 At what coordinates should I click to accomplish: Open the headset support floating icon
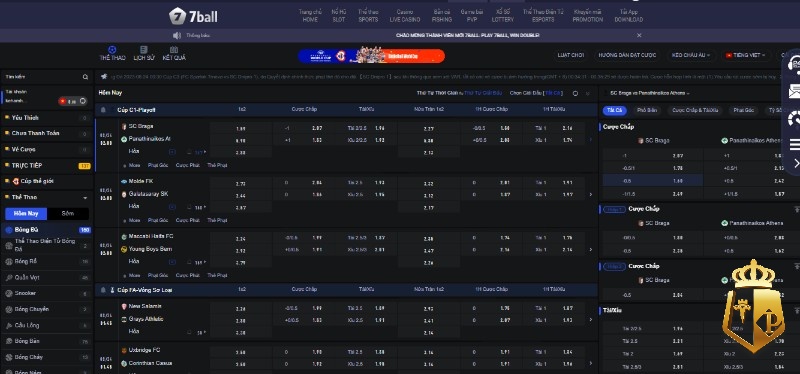pos(794,64)
